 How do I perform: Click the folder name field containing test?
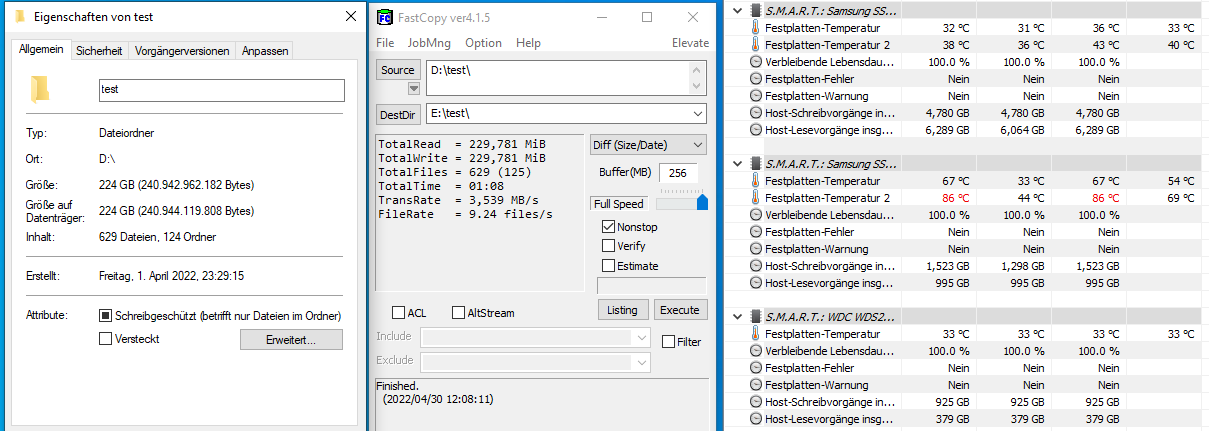pyautogui.click(x=221, y=90)
